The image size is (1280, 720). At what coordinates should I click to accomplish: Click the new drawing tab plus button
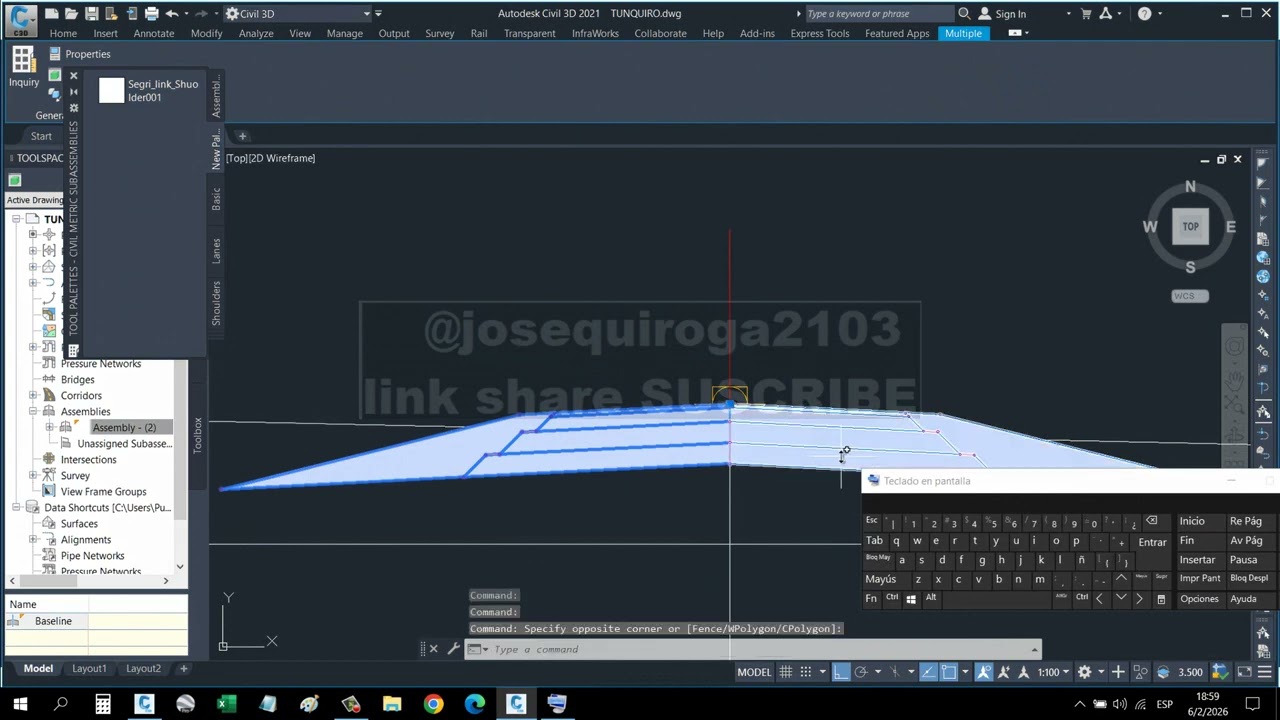click(242, 136)
